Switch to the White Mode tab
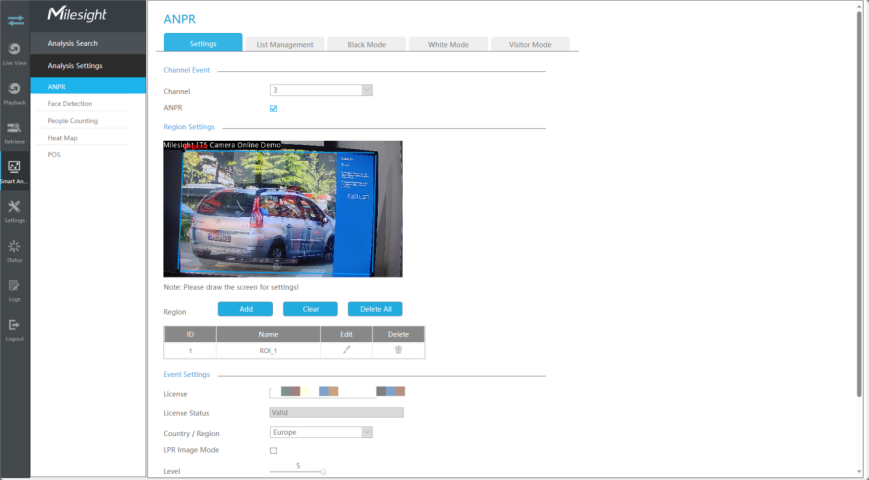Viewport: 869px width, 480px height. pyautogui.click(x=448, y=44)
